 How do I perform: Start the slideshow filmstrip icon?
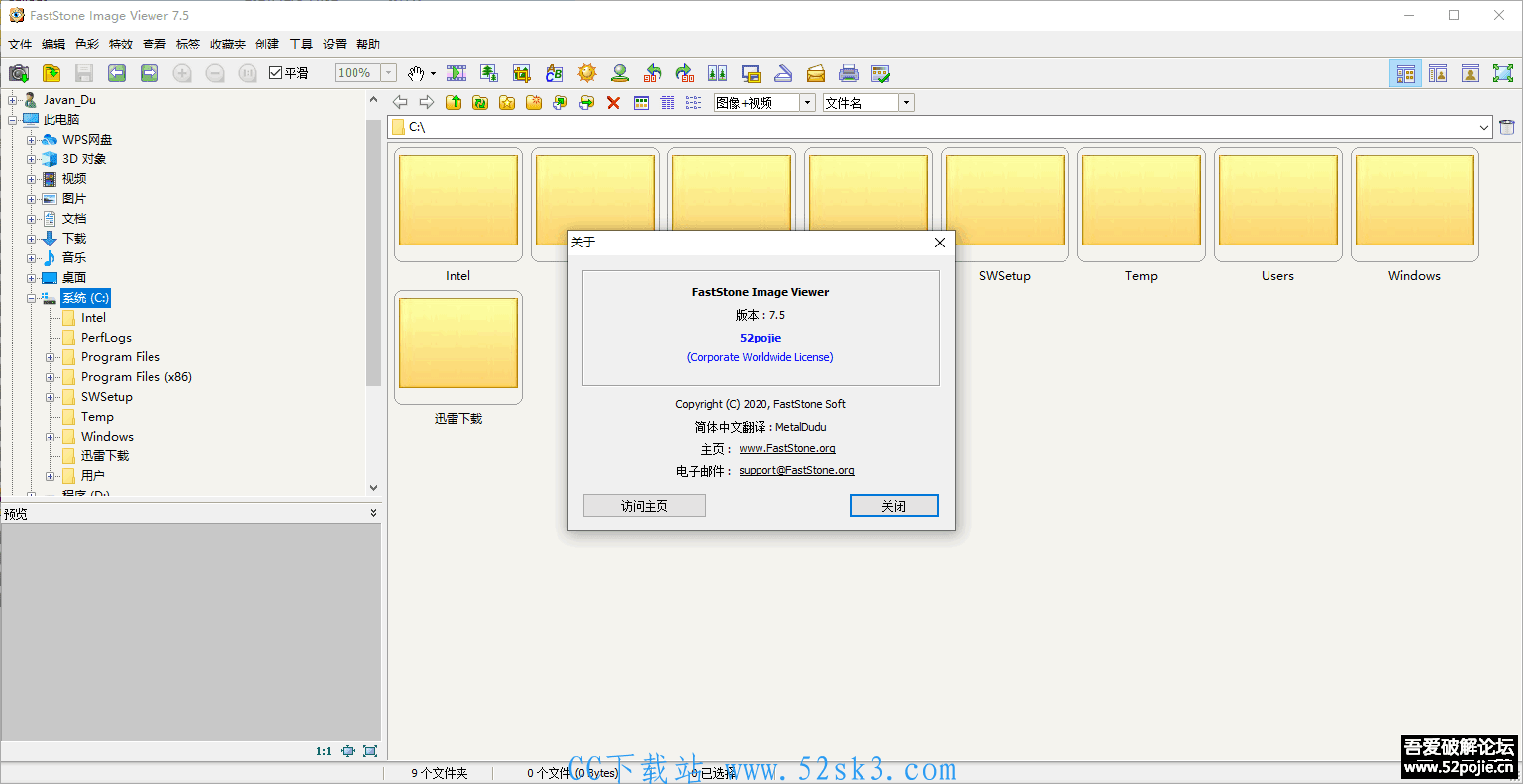click(x=457, y=73)
